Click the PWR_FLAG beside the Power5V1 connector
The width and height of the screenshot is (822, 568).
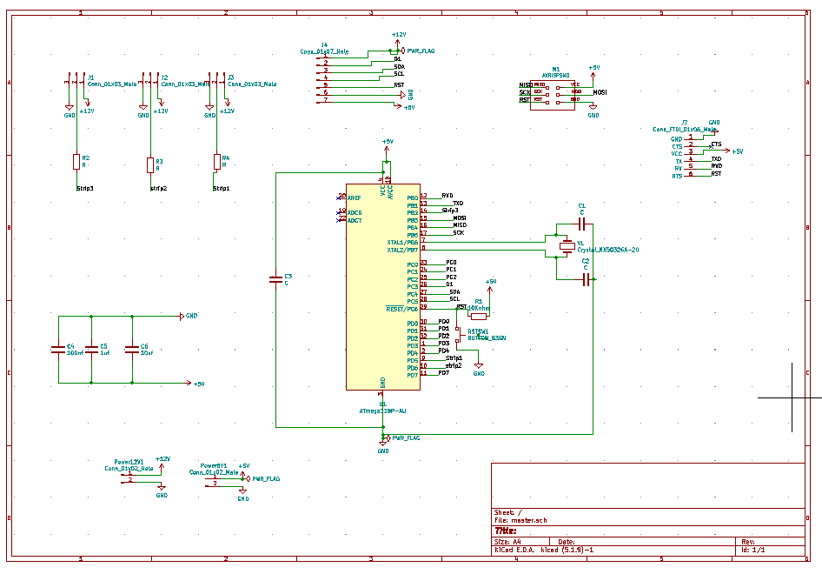coord(261,479)
